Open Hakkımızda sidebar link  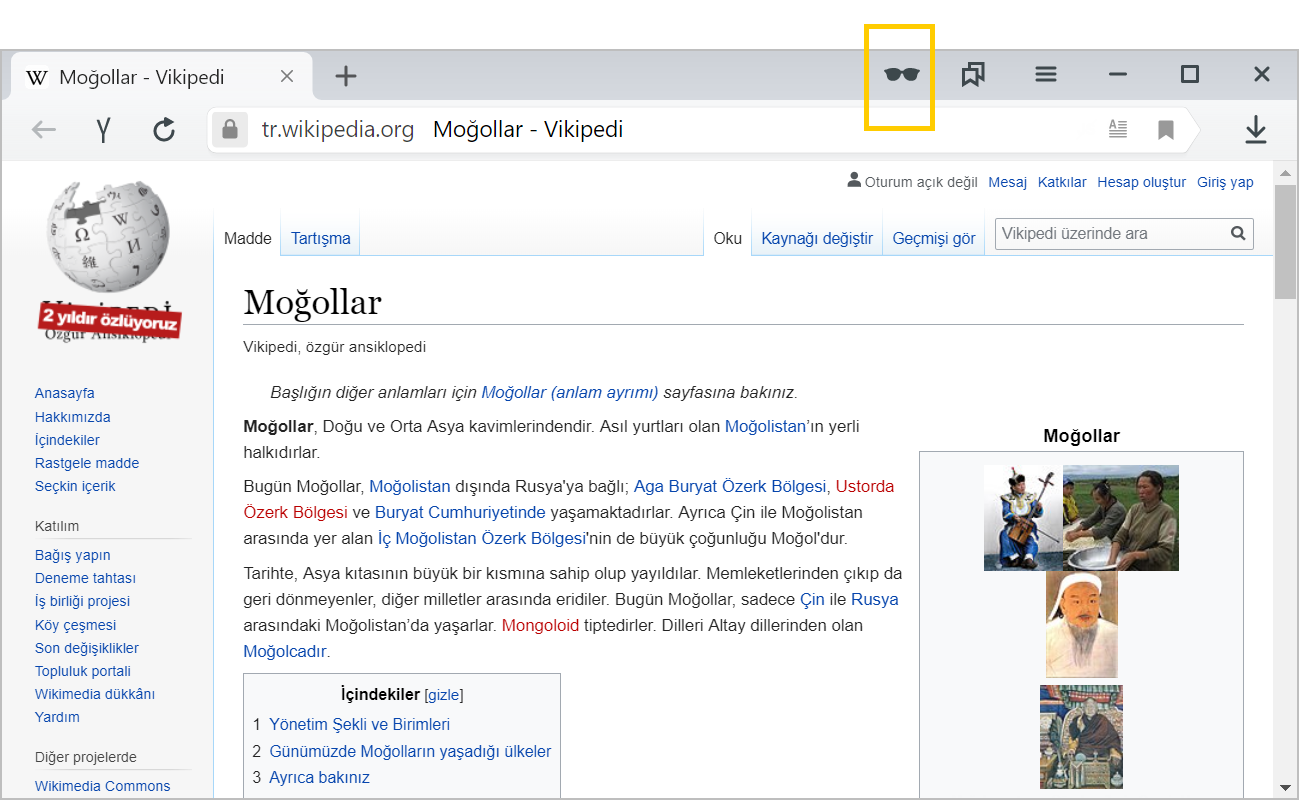point(73,417)
